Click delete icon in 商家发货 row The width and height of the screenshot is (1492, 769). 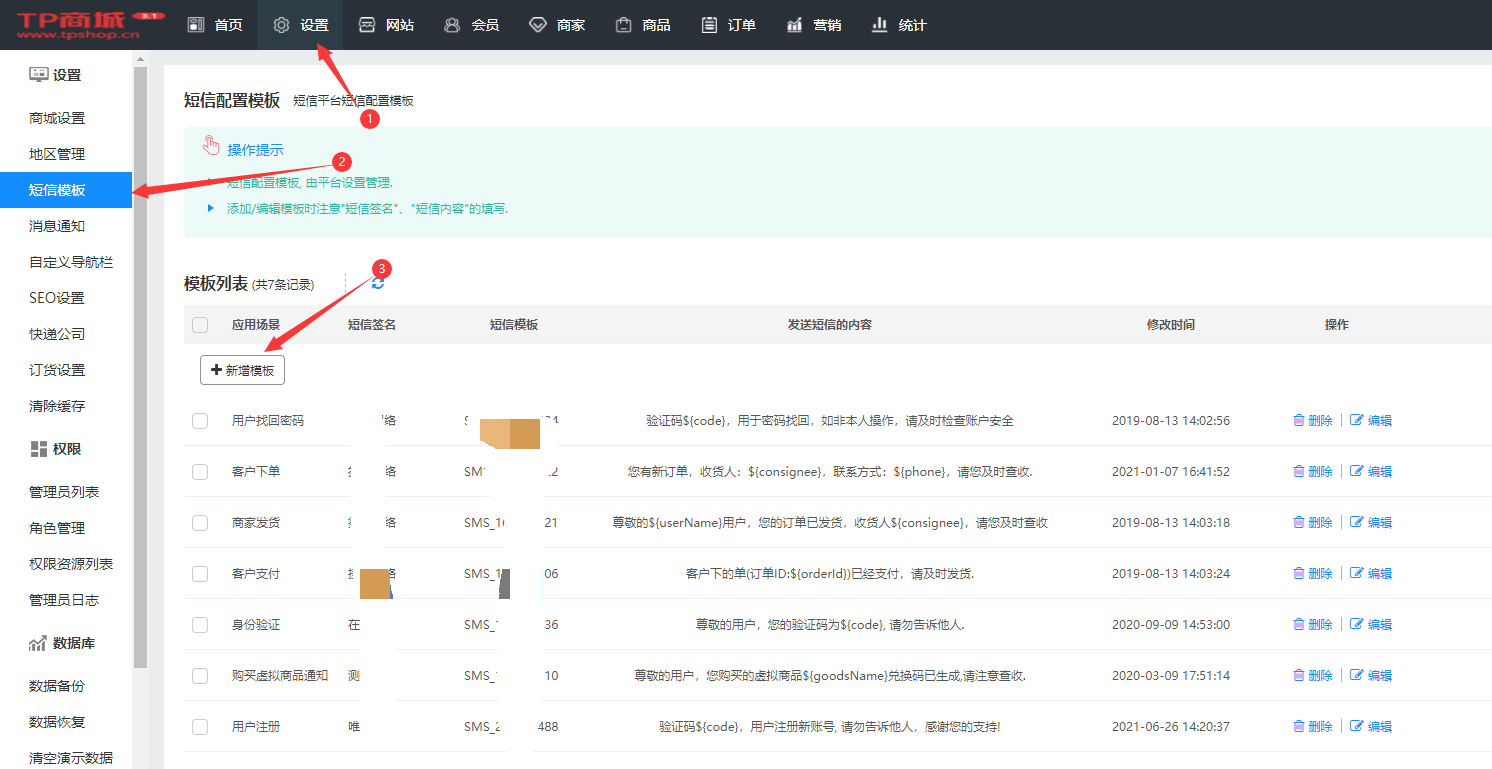[x=1298, y=523]
